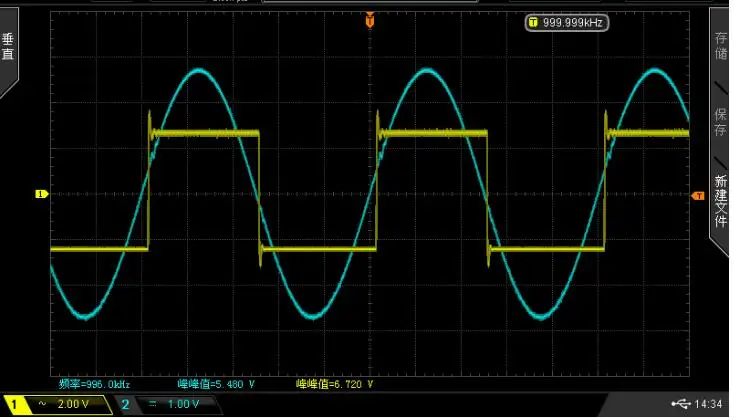This screenshot has height=418, width=734.
Task: Click the channel 2 1.00 V scale
Action: 183,404
